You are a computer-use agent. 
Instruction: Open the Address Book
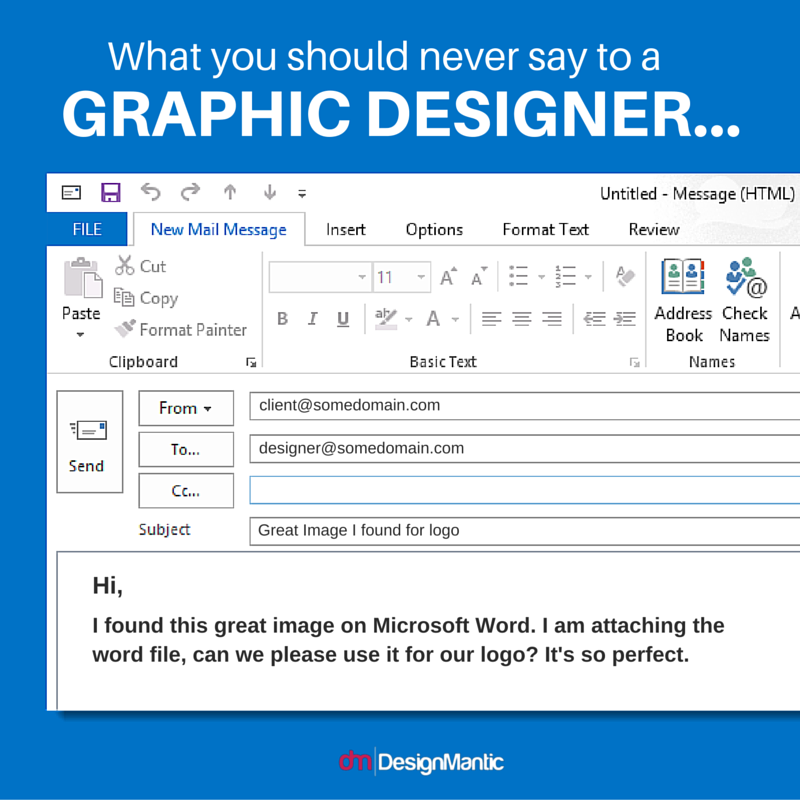tap(683, 300)
